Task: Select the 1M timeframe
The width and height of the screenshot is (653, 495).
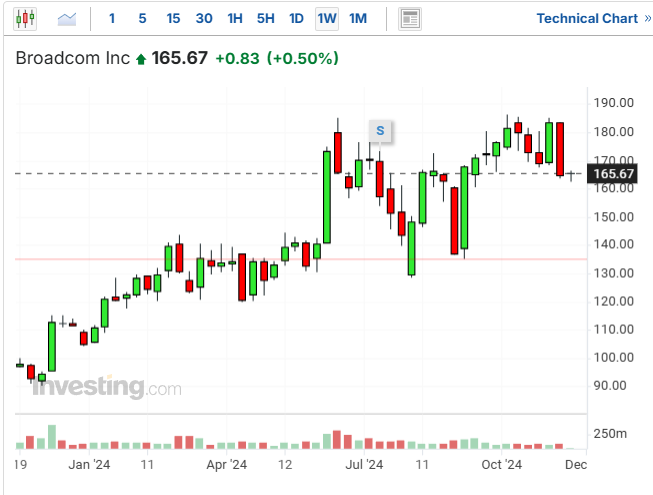Action: (x=358, y=18)
